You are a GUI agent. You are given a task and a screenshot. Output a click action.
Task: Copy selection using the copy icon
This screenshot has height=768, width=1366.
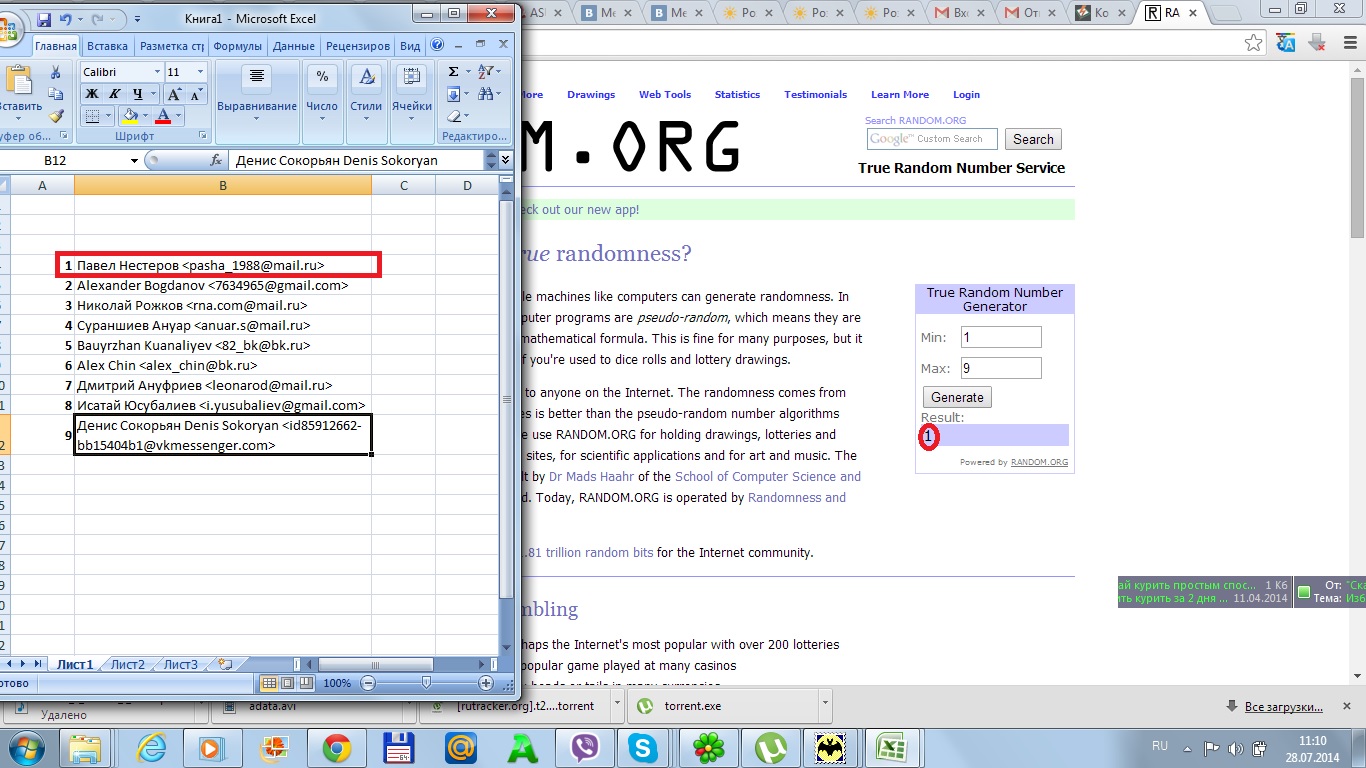tap(56, 95)
